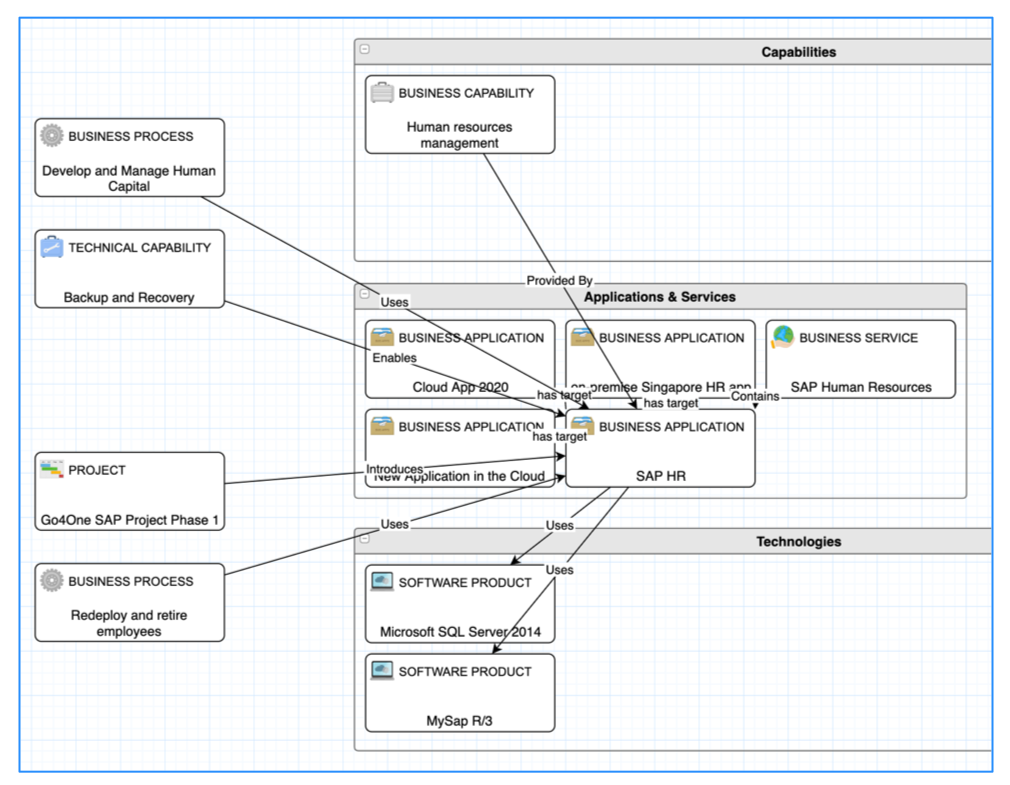Select the 'Uses' label near Applications header
The image size is (1010, 785).
pos(394,302)
